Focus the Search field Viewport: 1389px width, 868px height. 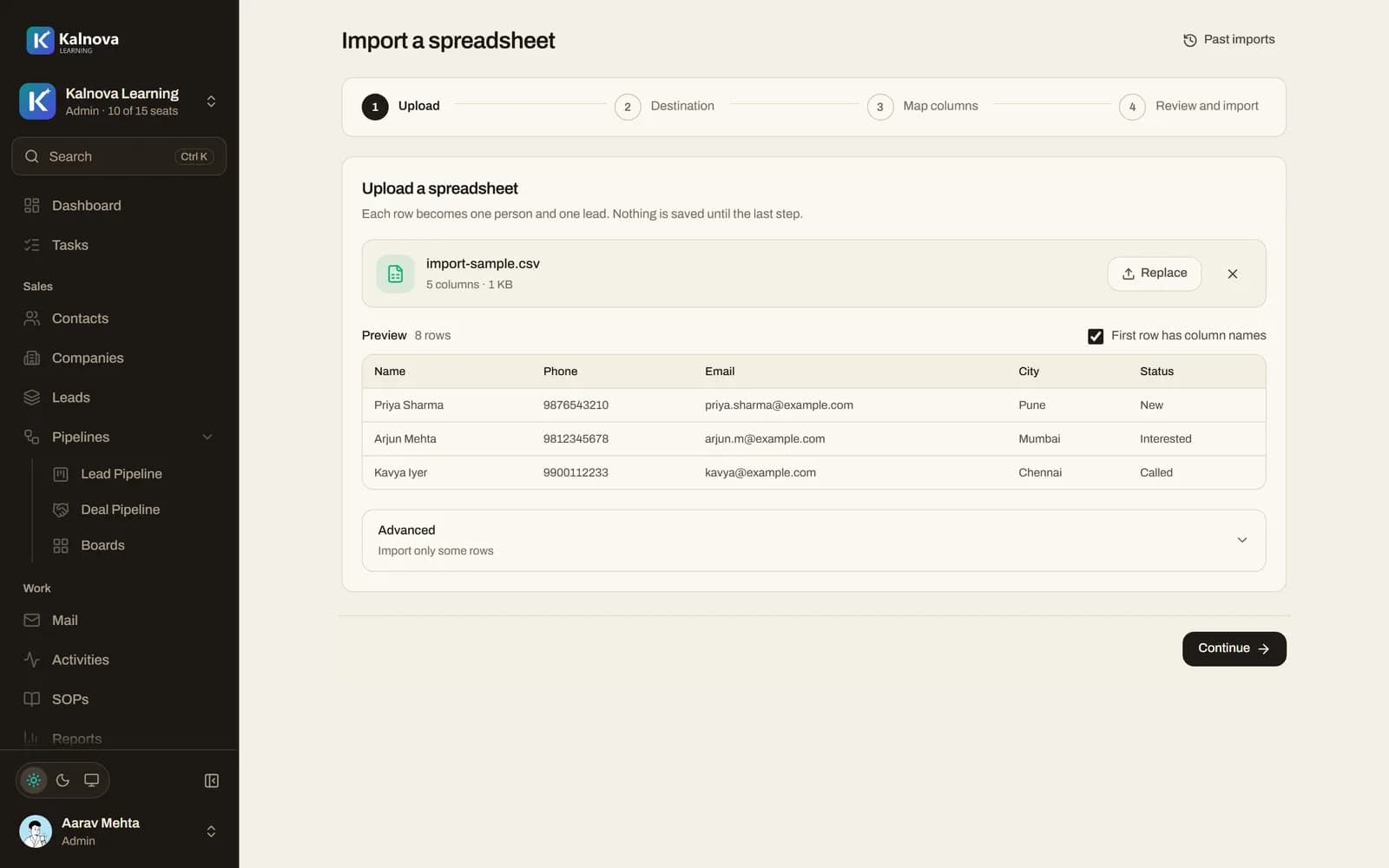[x=119, y=156]
